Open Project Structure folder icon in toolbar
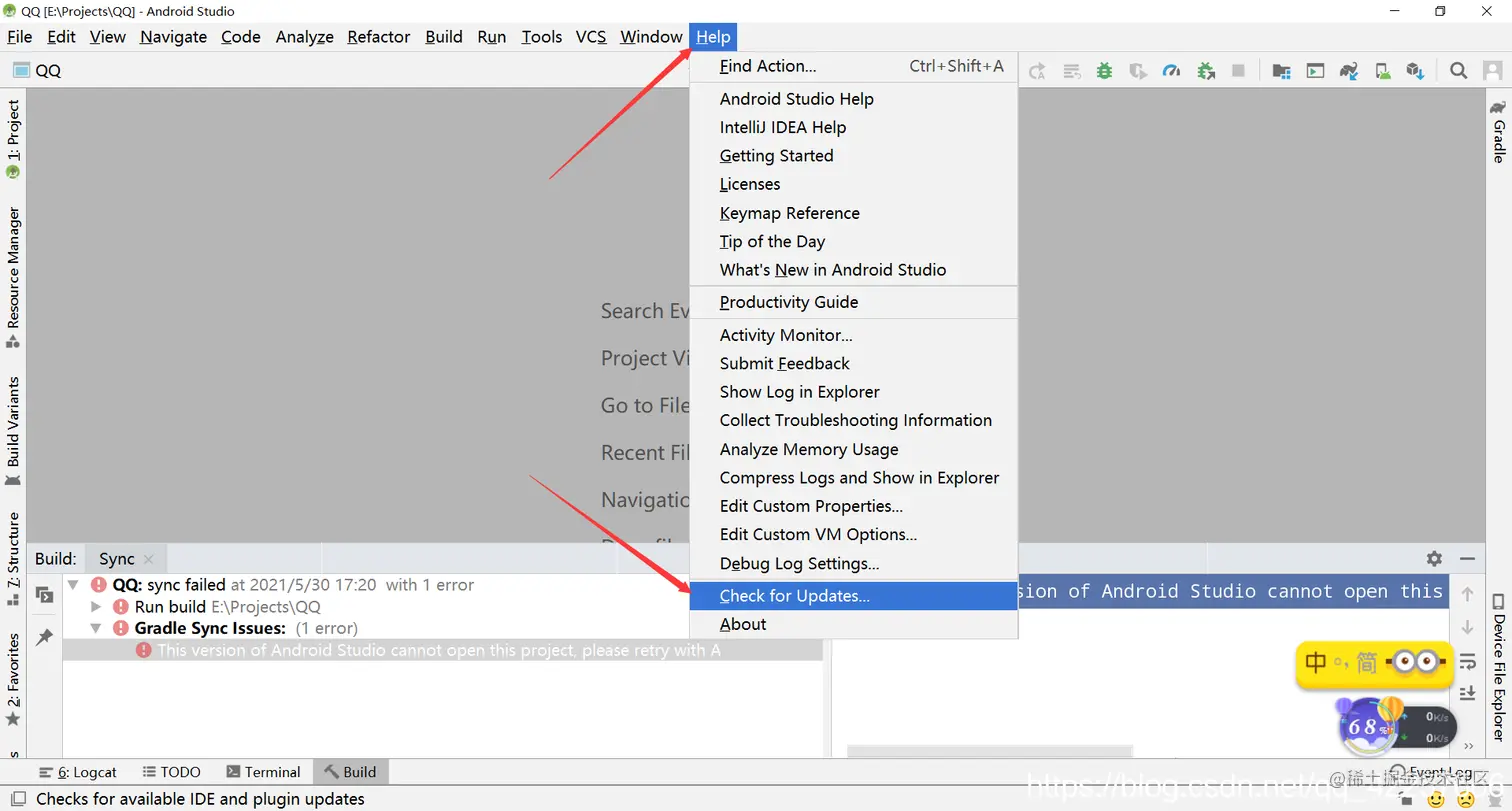1512x811 pixels. [x=1281, y=70]
